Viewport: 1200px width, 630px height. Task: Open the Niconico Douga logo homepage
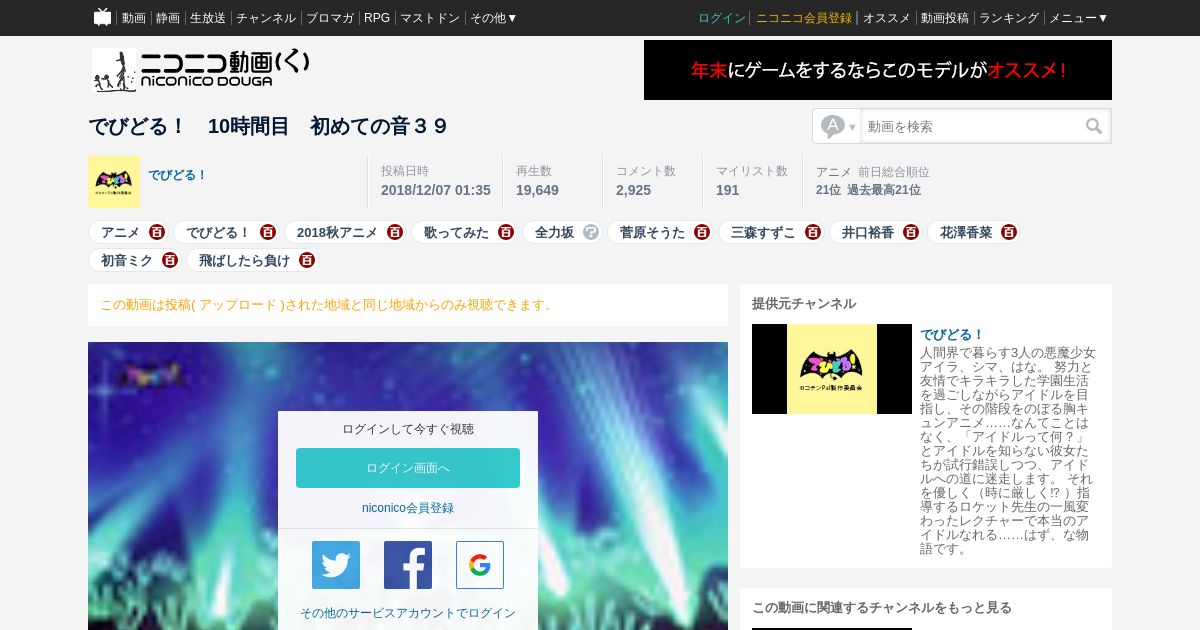click(201, 70)
